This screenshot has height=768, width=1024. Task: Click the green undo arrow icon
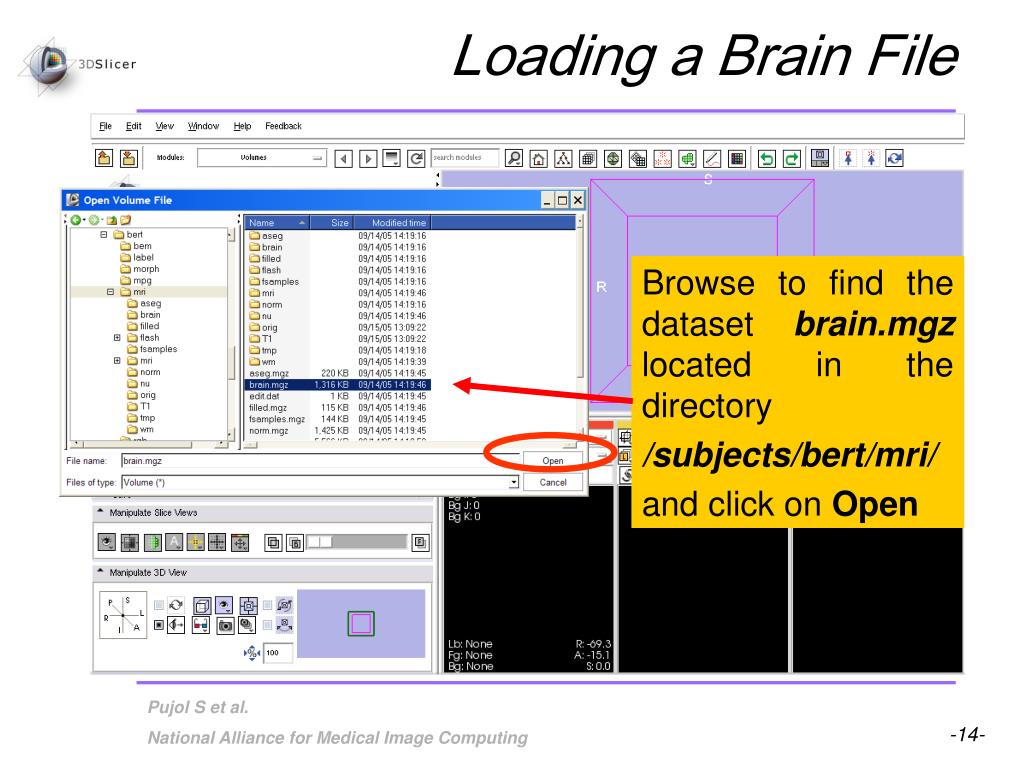(767, 159)
